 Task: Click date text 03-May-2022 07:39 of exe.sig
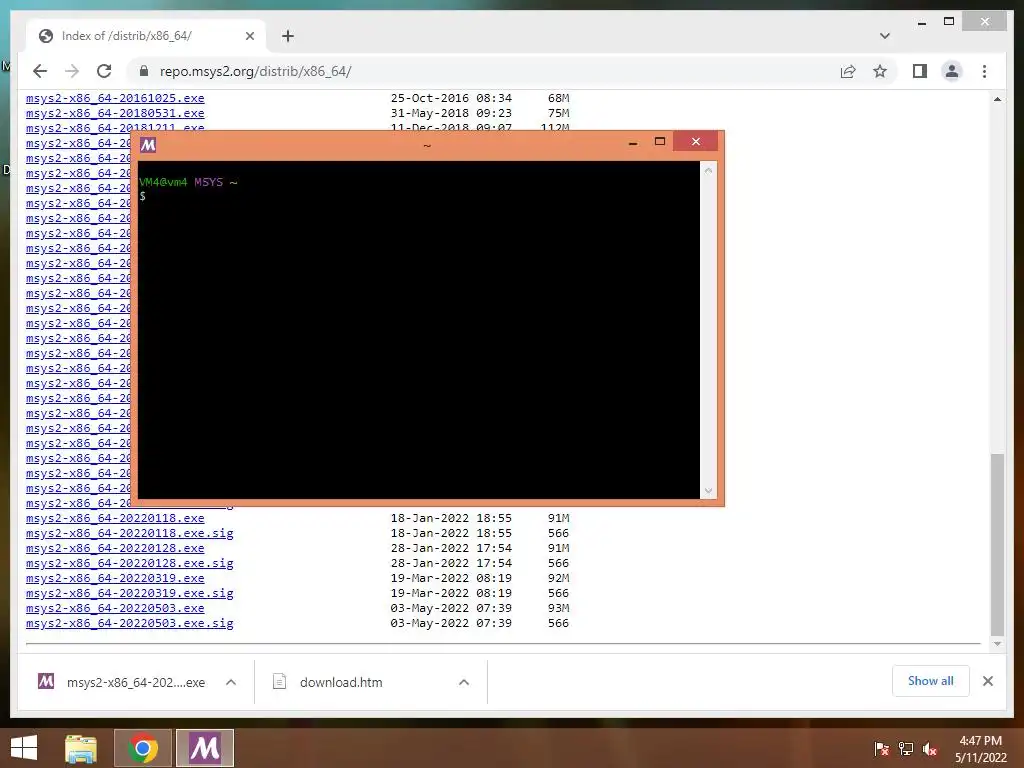point(451,623)
